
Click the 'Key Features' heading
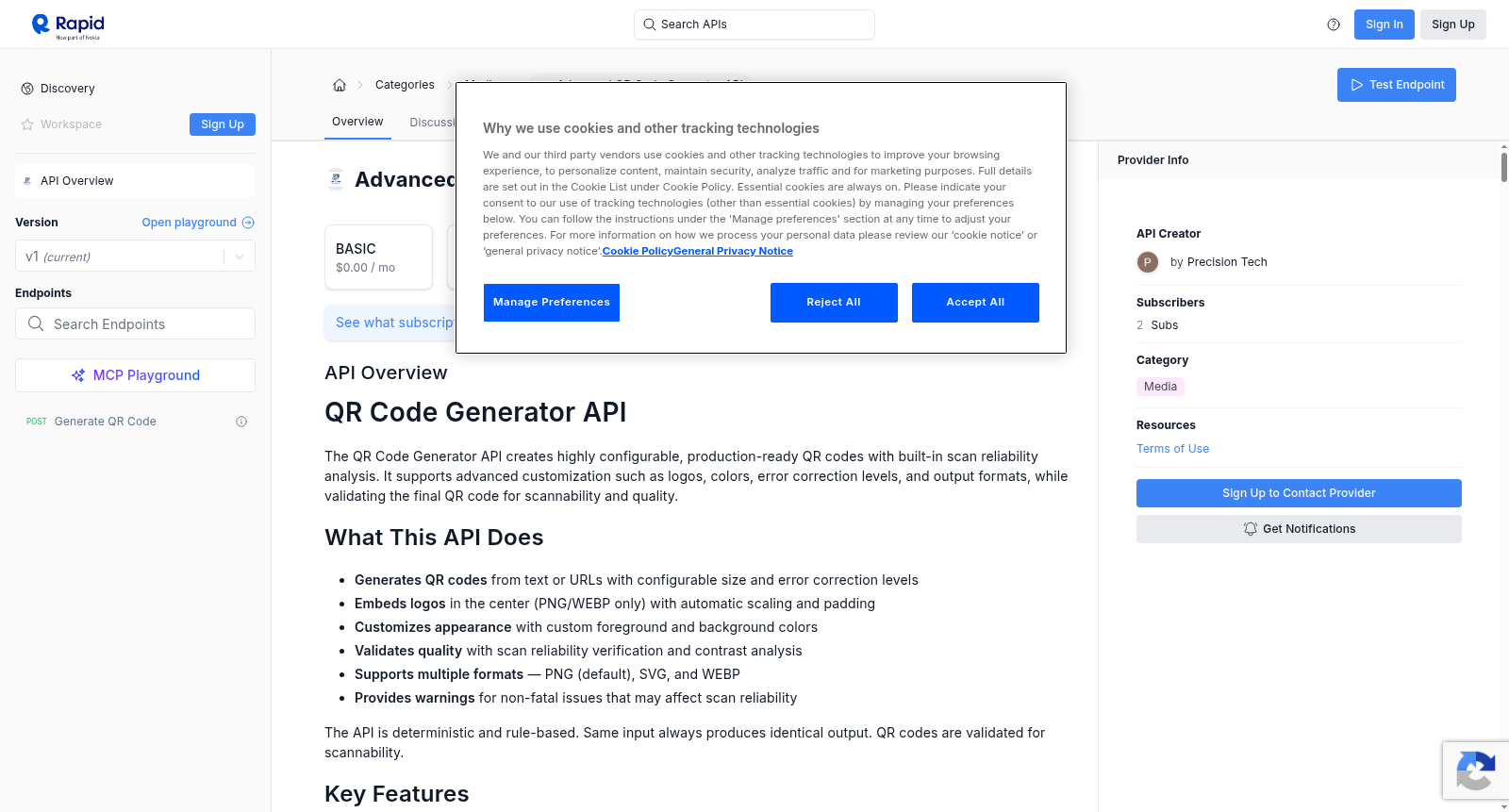pos(396,794)
